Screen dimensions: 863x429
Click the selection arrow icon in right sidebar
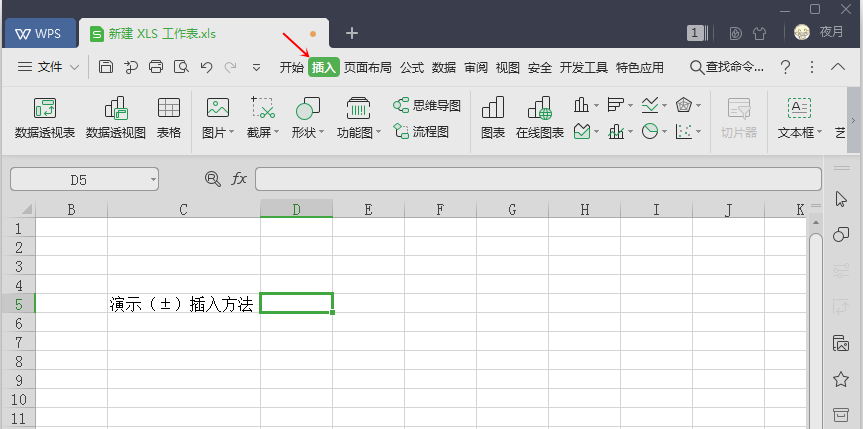click(x=840, y=199)
